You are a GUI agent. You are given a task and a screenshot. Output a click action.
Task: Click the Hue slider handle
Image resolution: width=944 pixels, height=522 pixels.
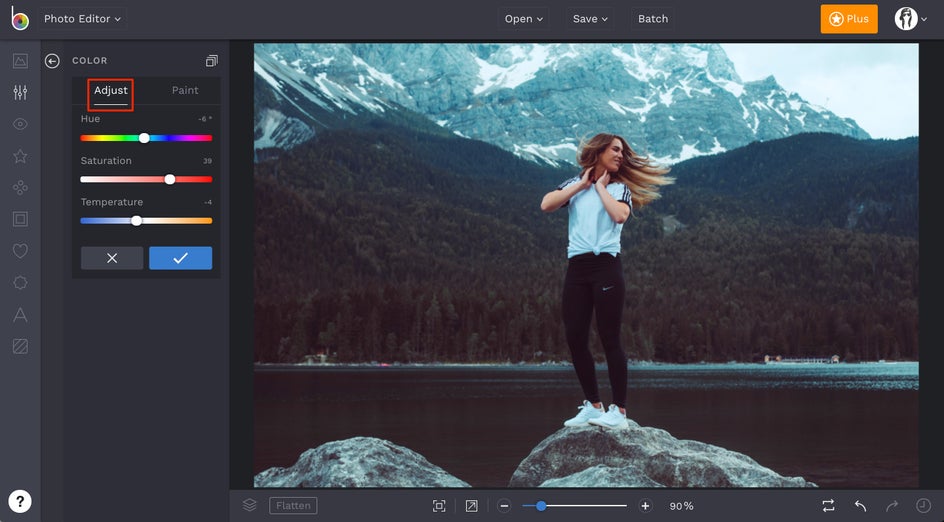coord(144,138)
